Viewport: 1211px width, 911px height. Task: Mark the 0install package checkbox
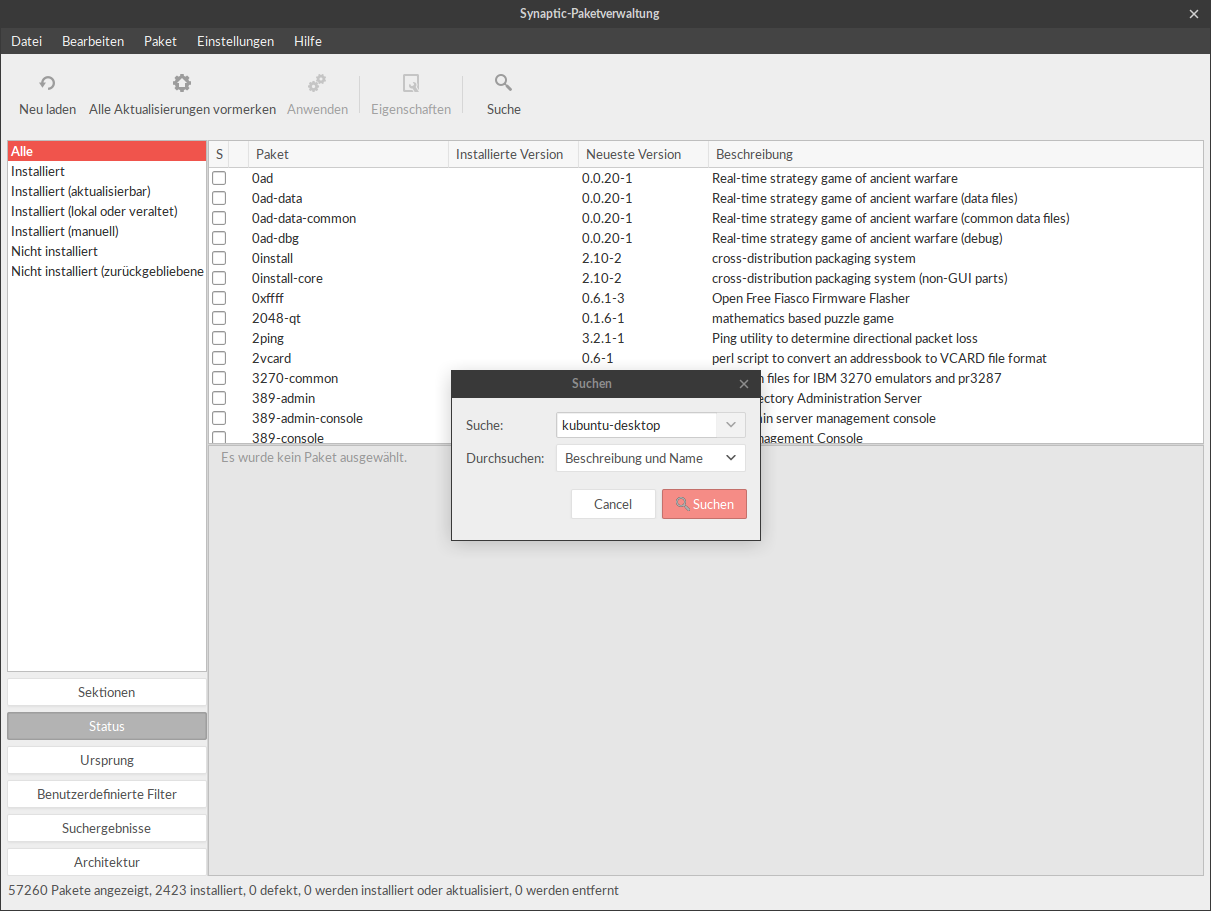tap(219, 258)
